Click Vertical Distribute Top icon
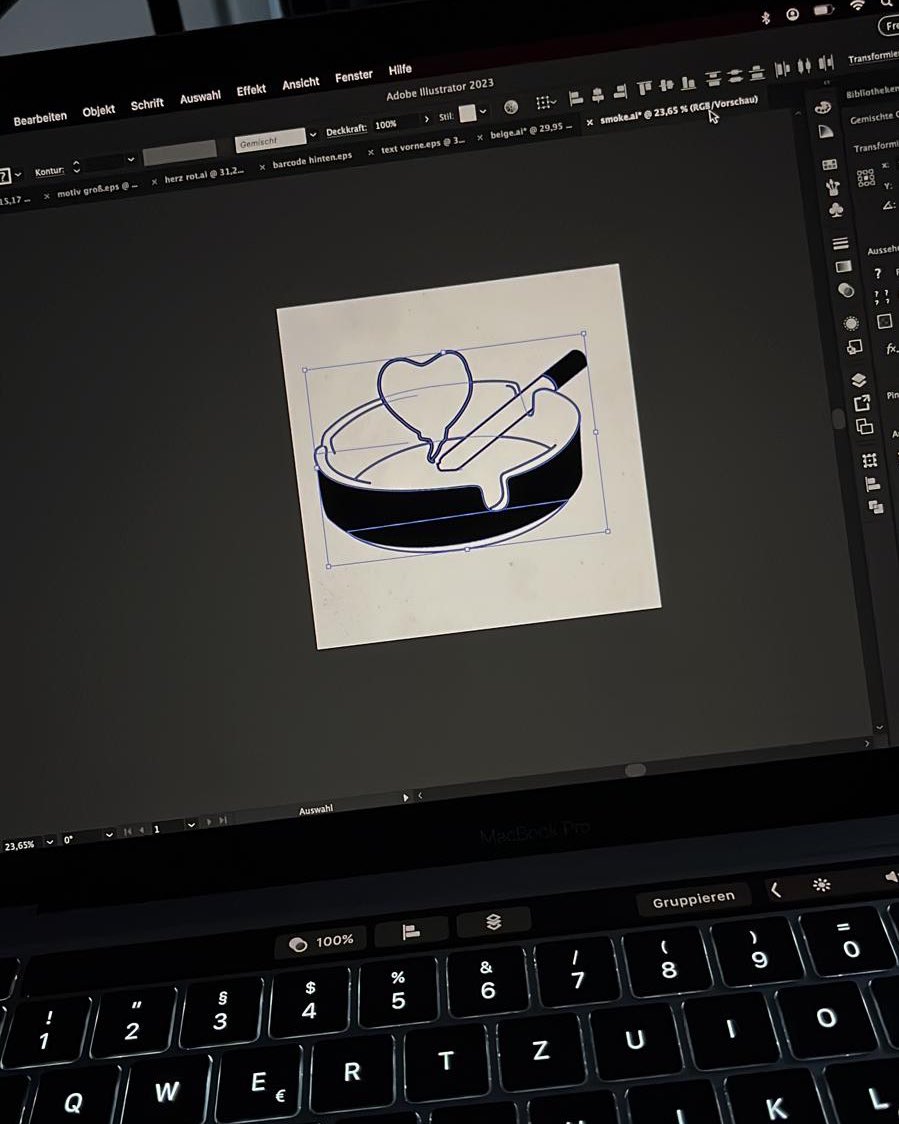 tap(713, 78)
